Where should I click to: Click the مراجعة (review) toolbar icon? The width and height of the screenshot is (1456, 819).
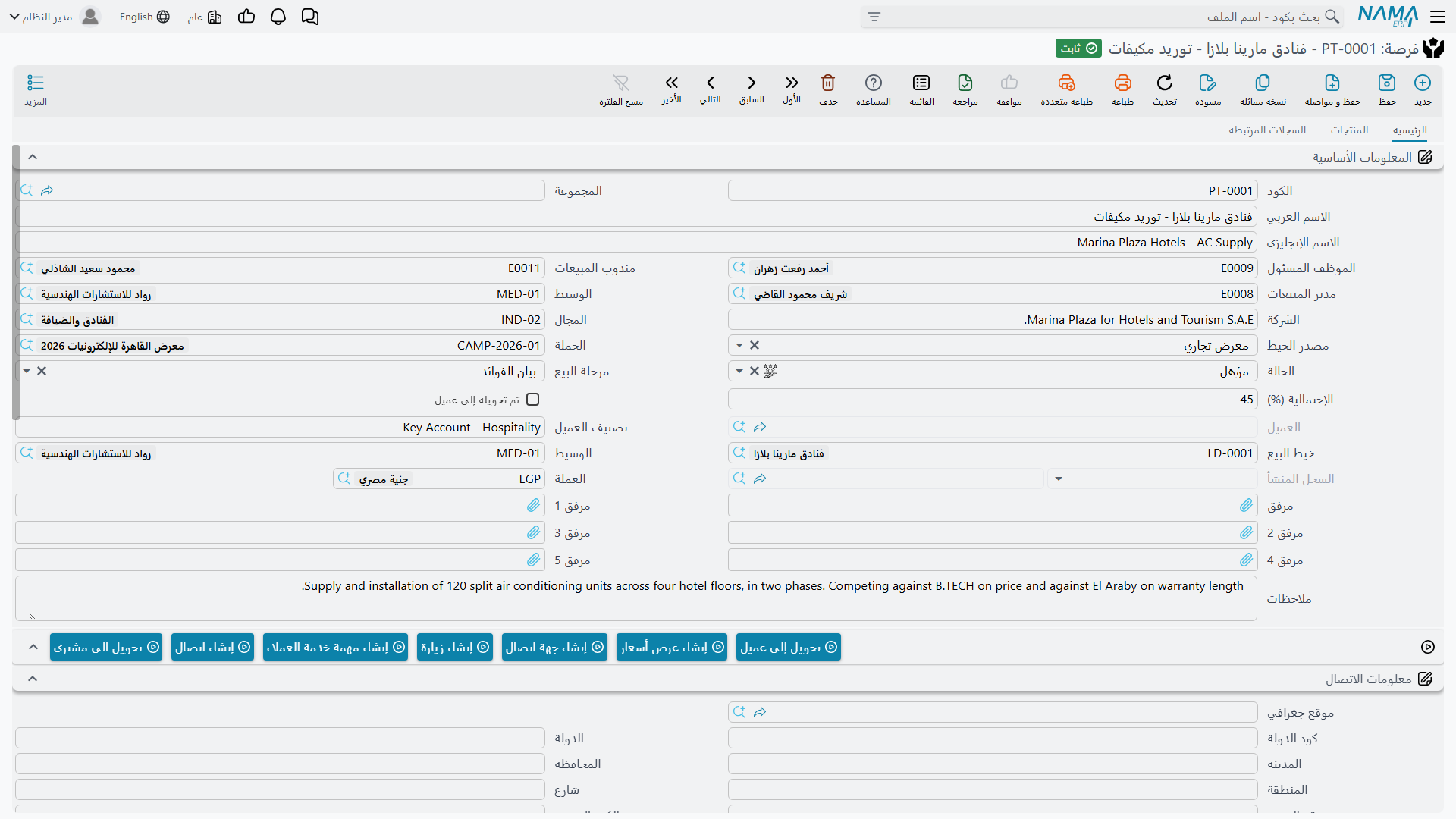point(965,89)
